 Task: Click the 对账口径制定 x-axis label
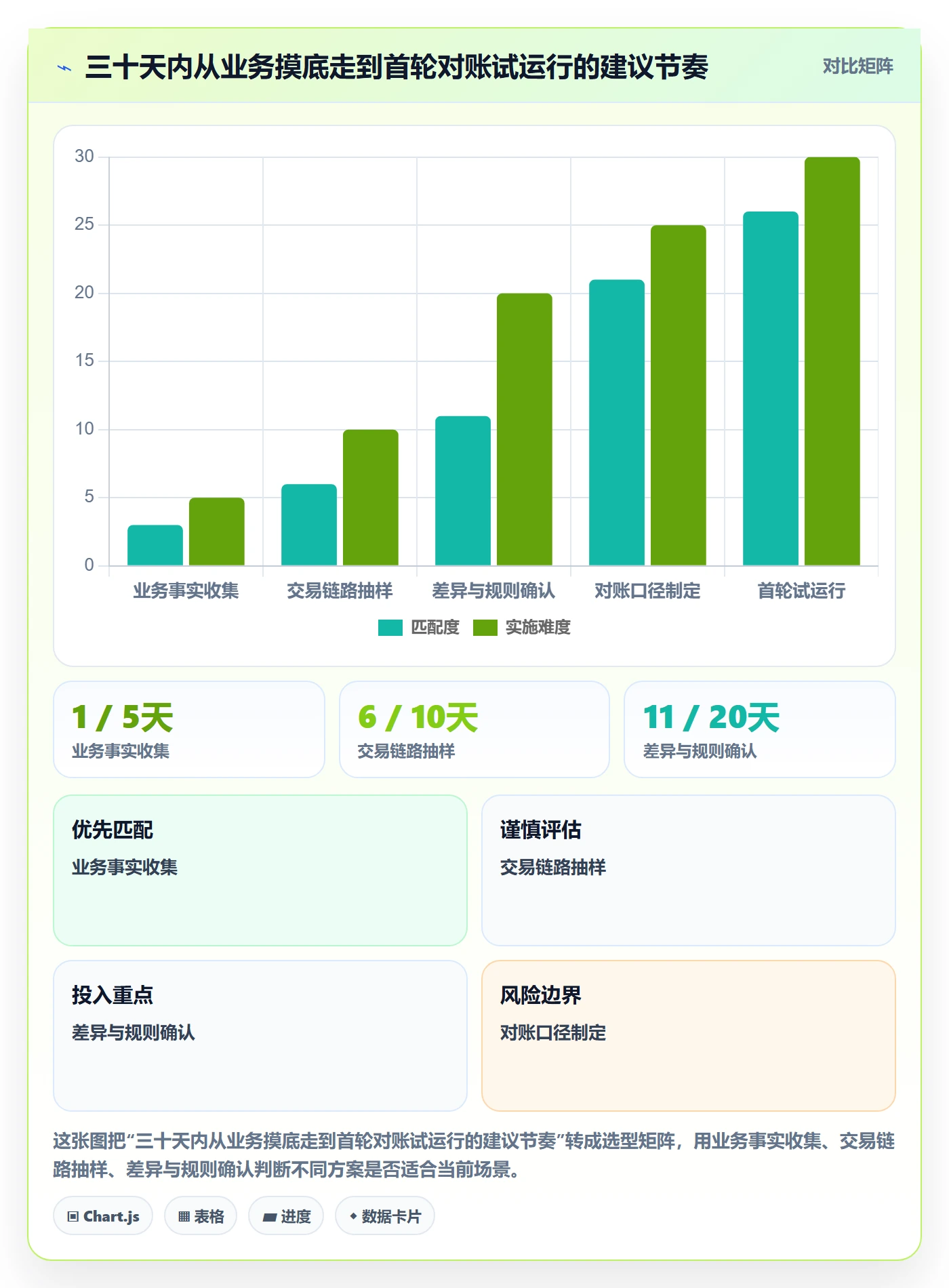point(647,590)
